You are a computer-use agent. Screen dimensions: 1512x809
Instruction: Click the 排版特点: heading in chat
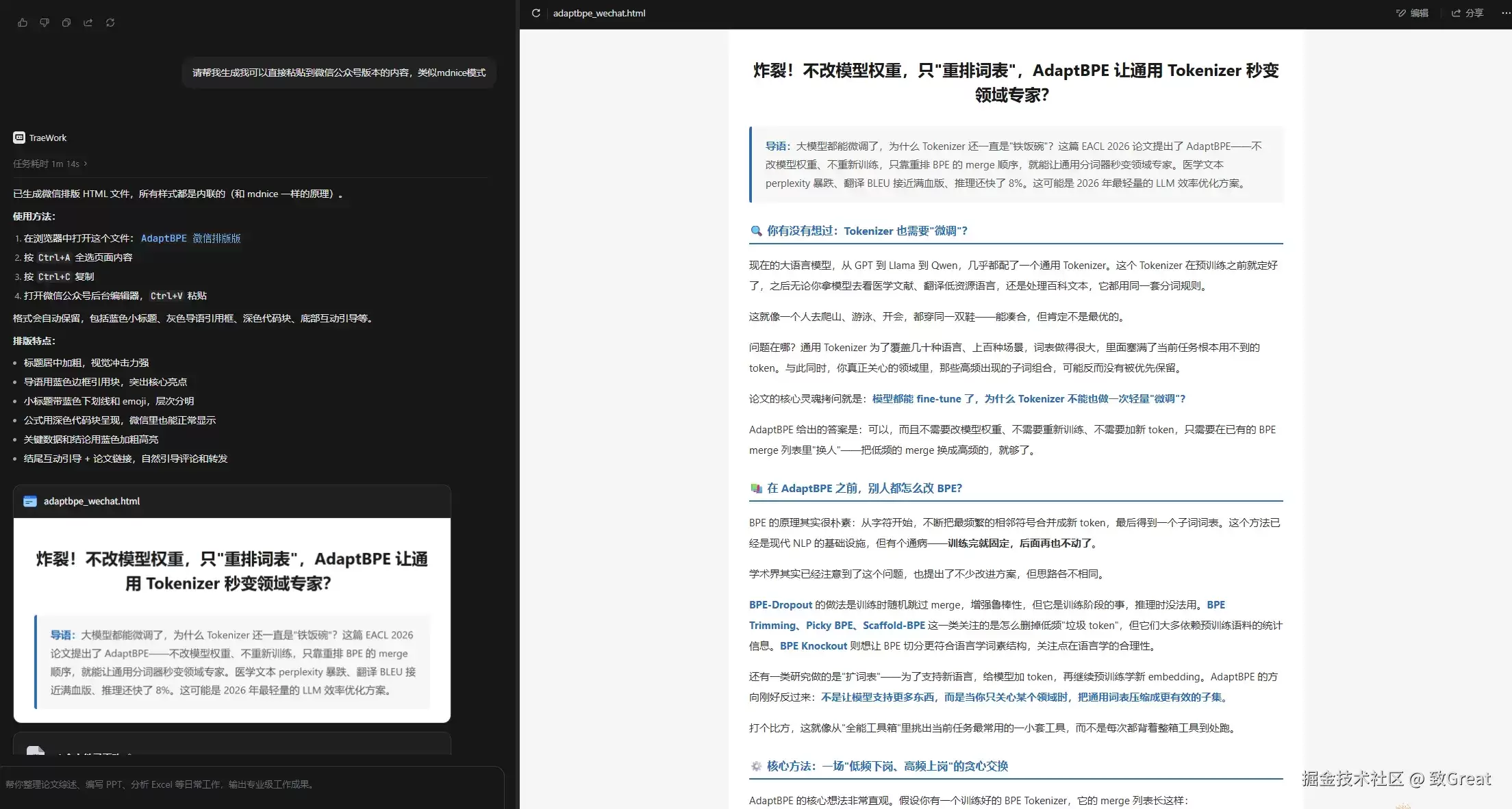point(34,341)
